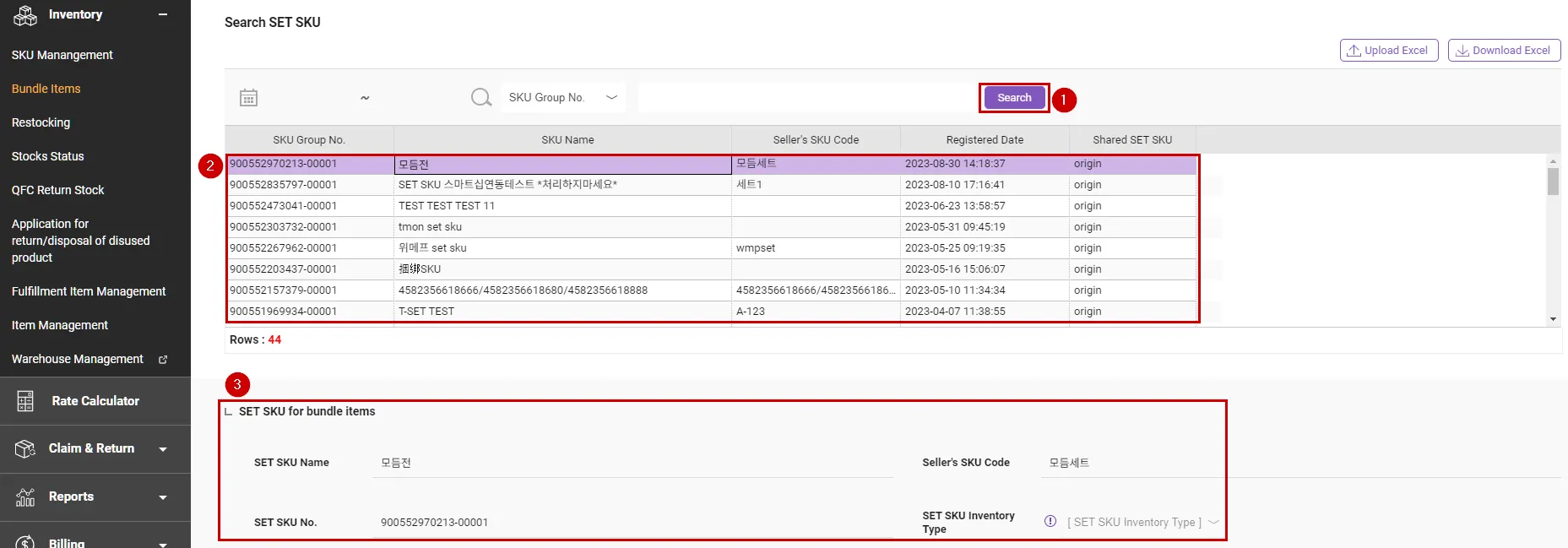The image size is (1568, 548).
Task: Click the Rate Calculator icon in sidebar
Action: point(25,401)
